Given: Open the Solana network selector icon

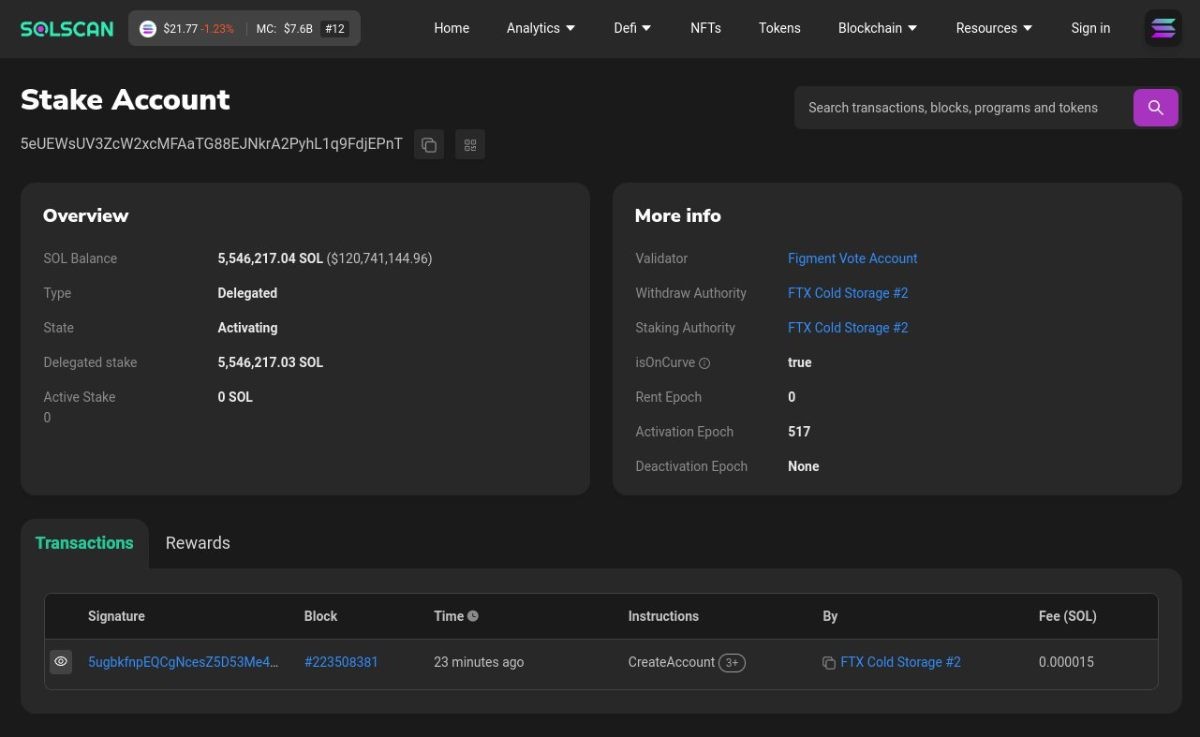Looking at the screenshot, I should pyautogui.click(x=1163, y=28).
